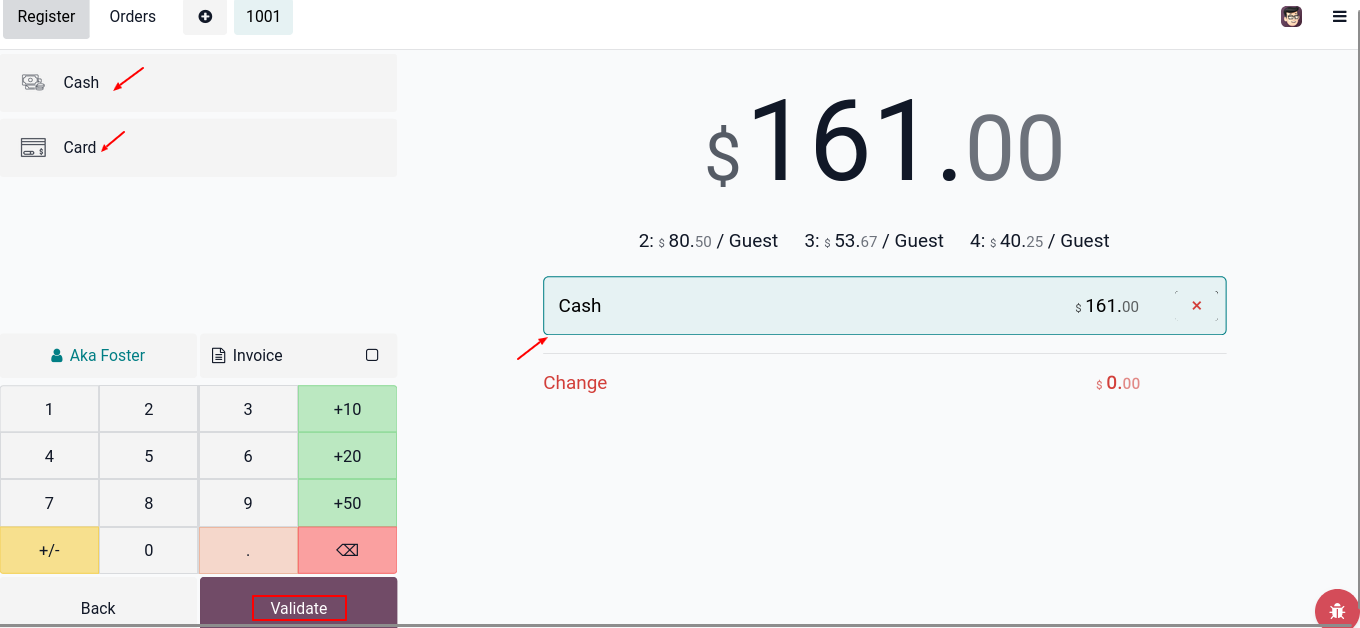Remove the Cash payment line
The image size is (1360, 628).
(x=1196, y=306)
